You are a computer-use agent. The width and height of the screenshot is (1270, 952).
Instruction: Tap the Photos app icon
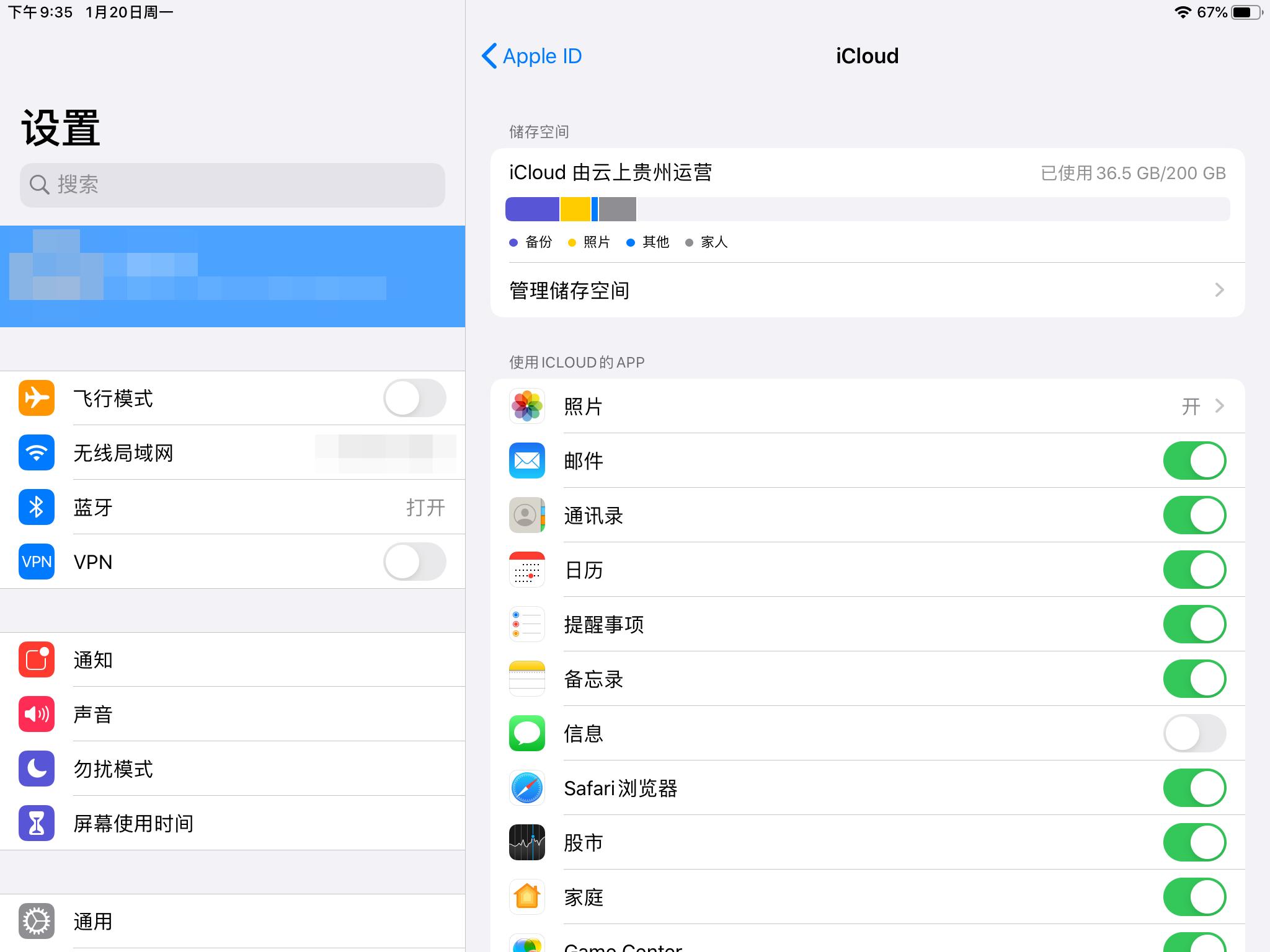click(526, 407)
